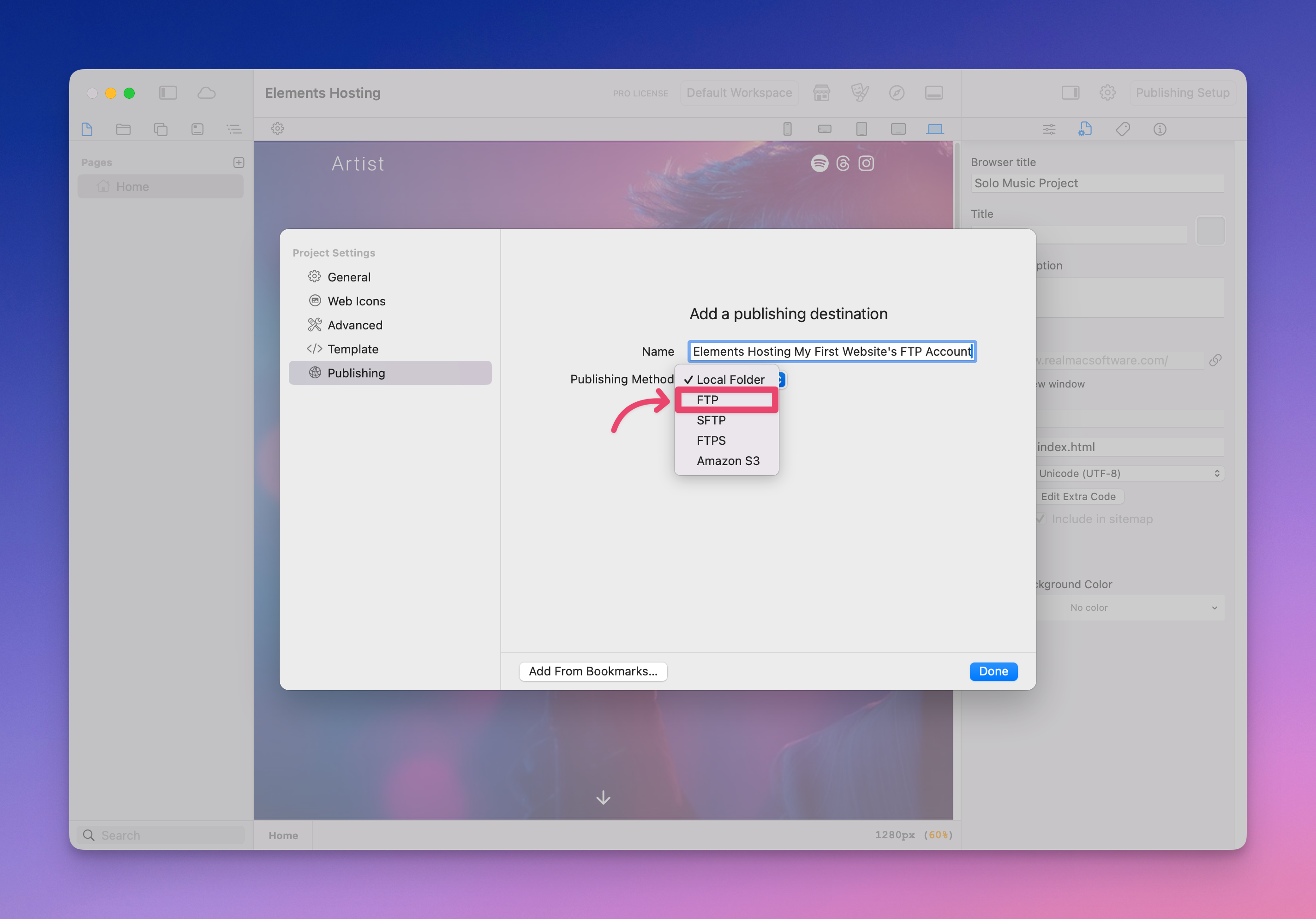The height and width of the screenshot is (919, 1316).
Task: Open the info inspector tab icon
Action: (x=1160, y=129)
